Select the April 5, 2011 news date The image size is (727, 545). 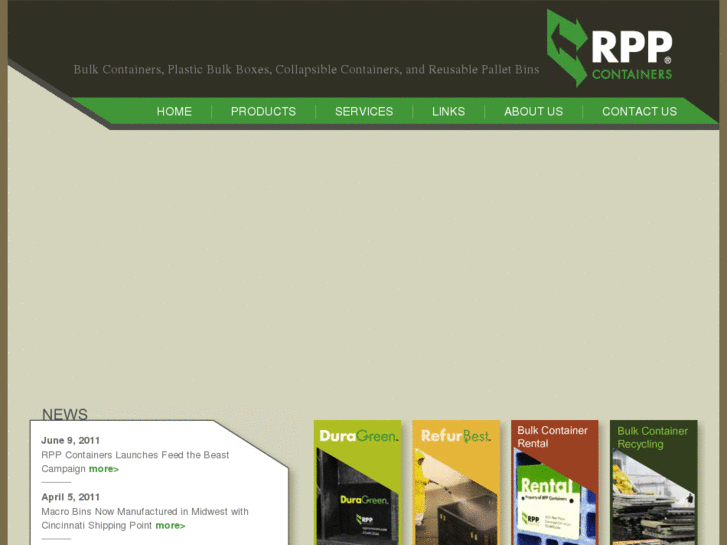pos(70,497)
